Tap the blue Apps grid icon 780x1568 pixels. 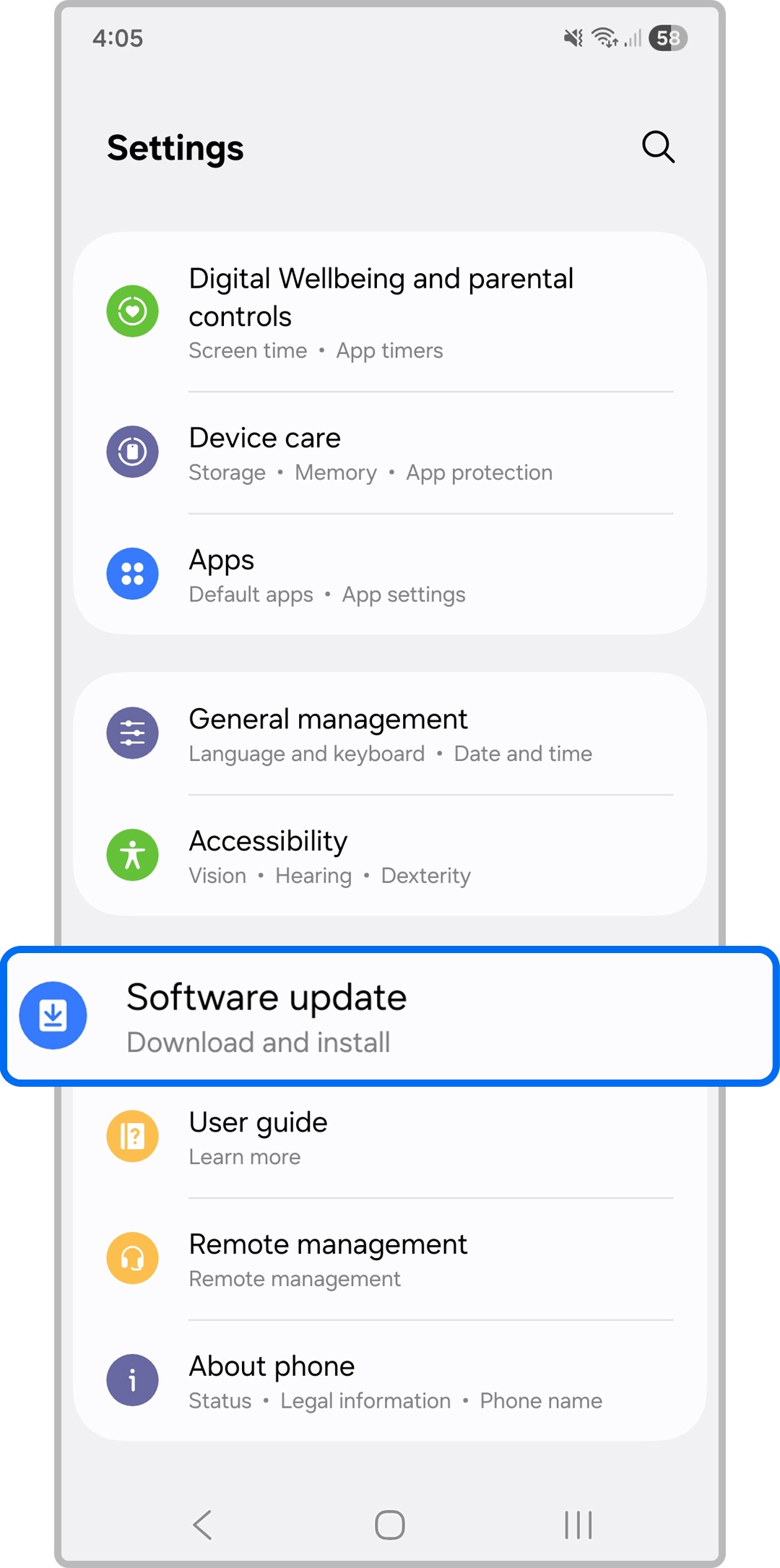(132, 574)
